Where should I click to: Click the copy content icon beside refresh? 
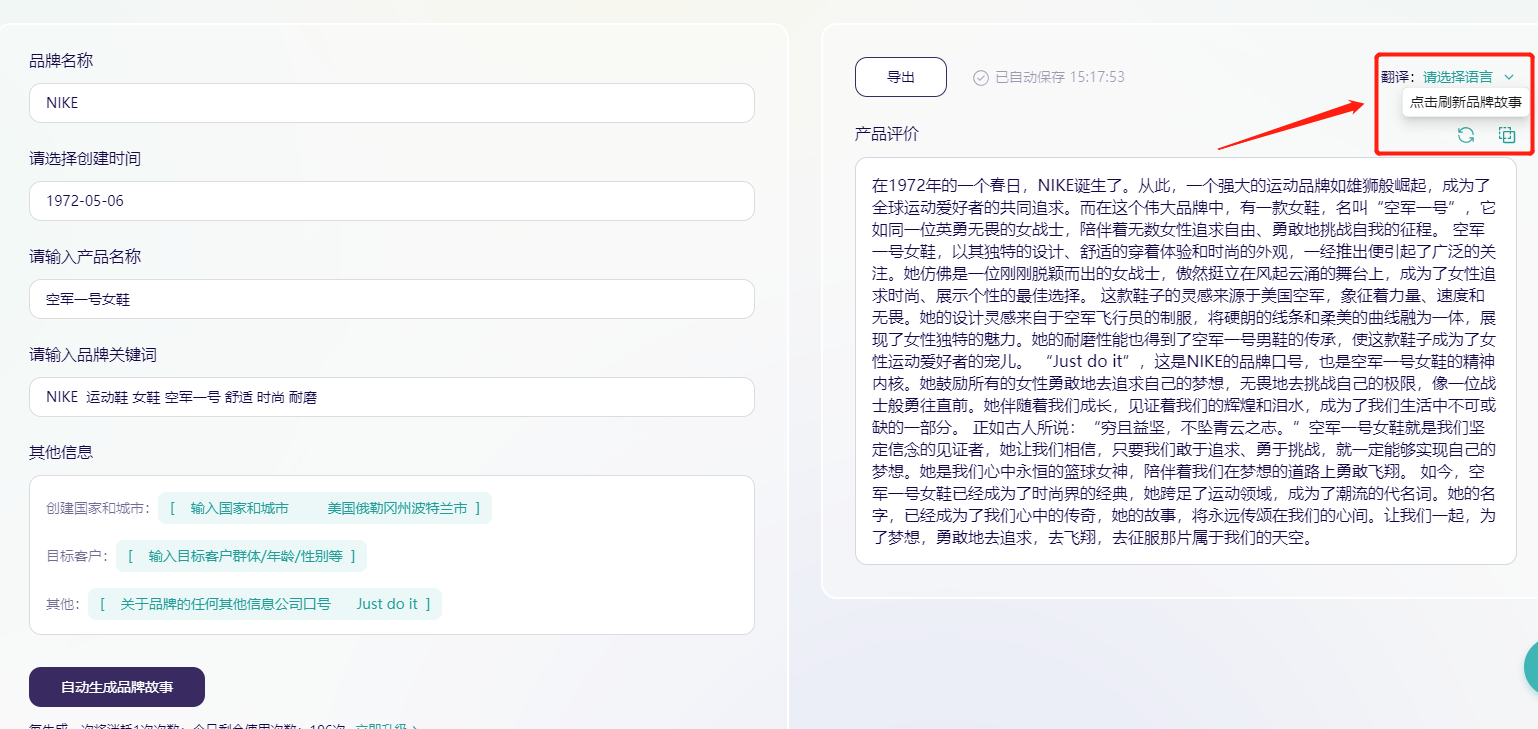click(1506, 135)
